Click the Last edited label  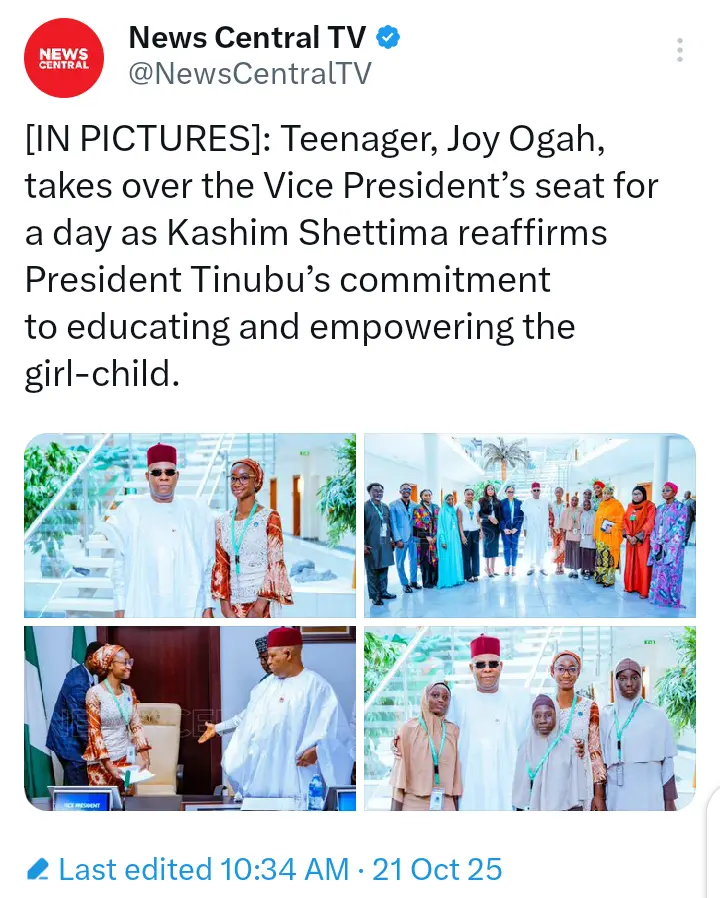click(135, 869)
